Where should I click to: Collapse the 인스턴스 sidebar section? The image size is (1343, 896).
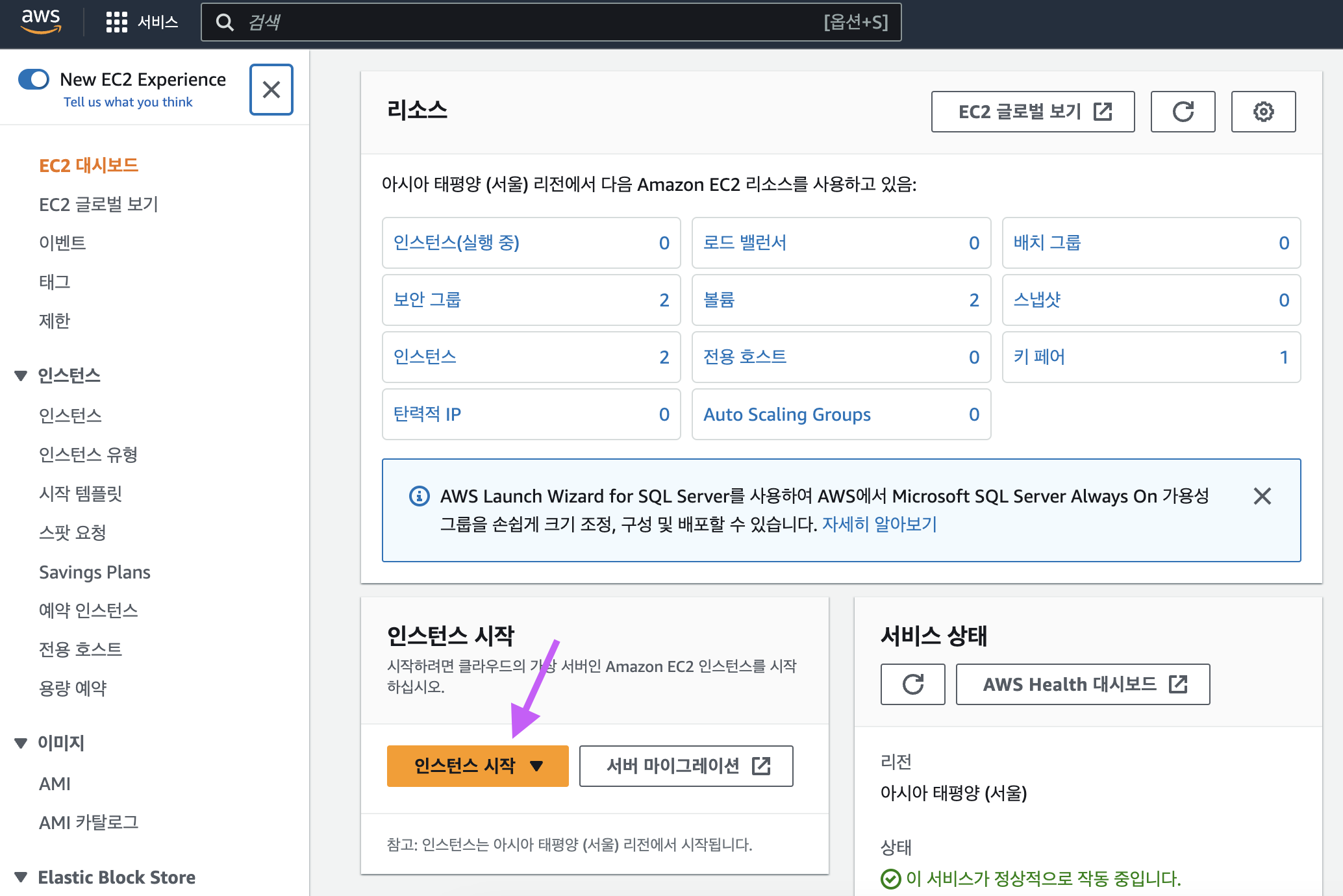[21, 375]
